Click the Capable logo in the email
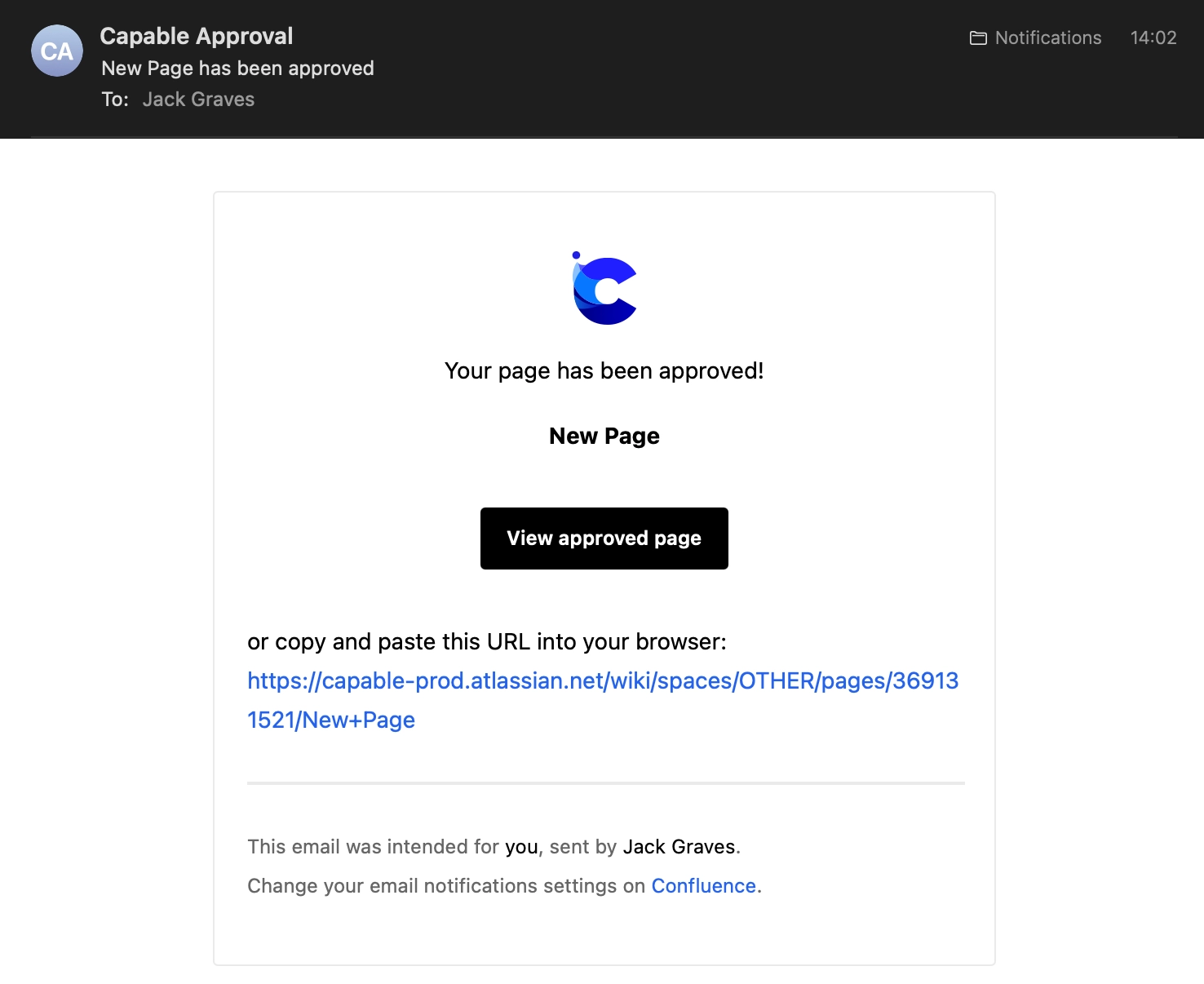The image size is (1204, 984). (x=604, y=289)
